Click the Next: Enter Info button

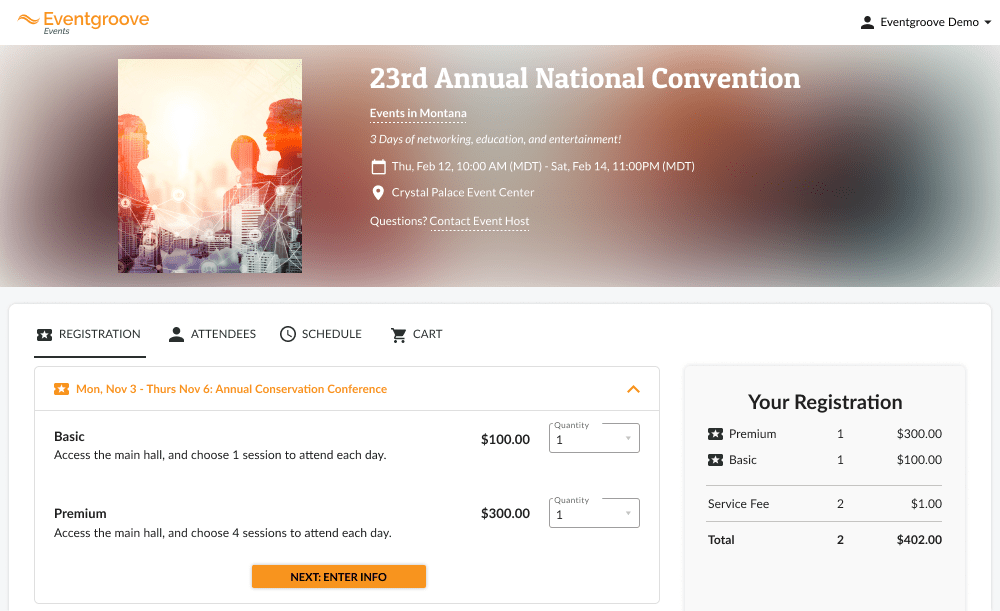pos(339,577)
